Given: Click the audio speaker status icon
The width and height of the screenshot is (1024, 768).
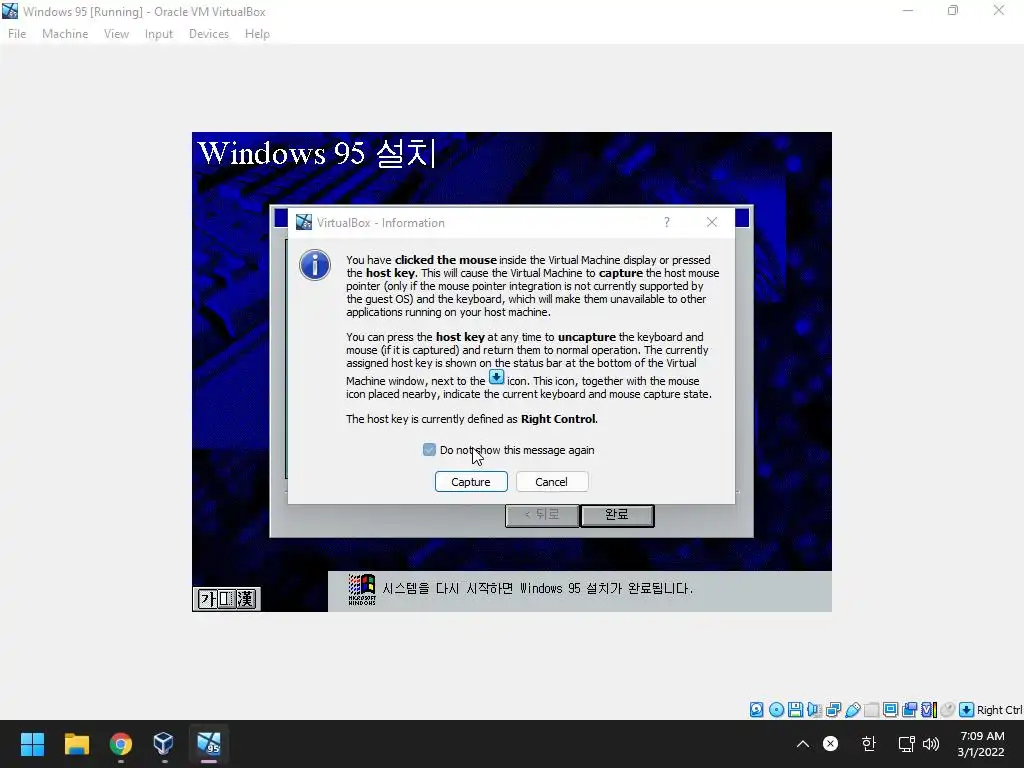Looking at the screenshot, I should coord(814,710).
